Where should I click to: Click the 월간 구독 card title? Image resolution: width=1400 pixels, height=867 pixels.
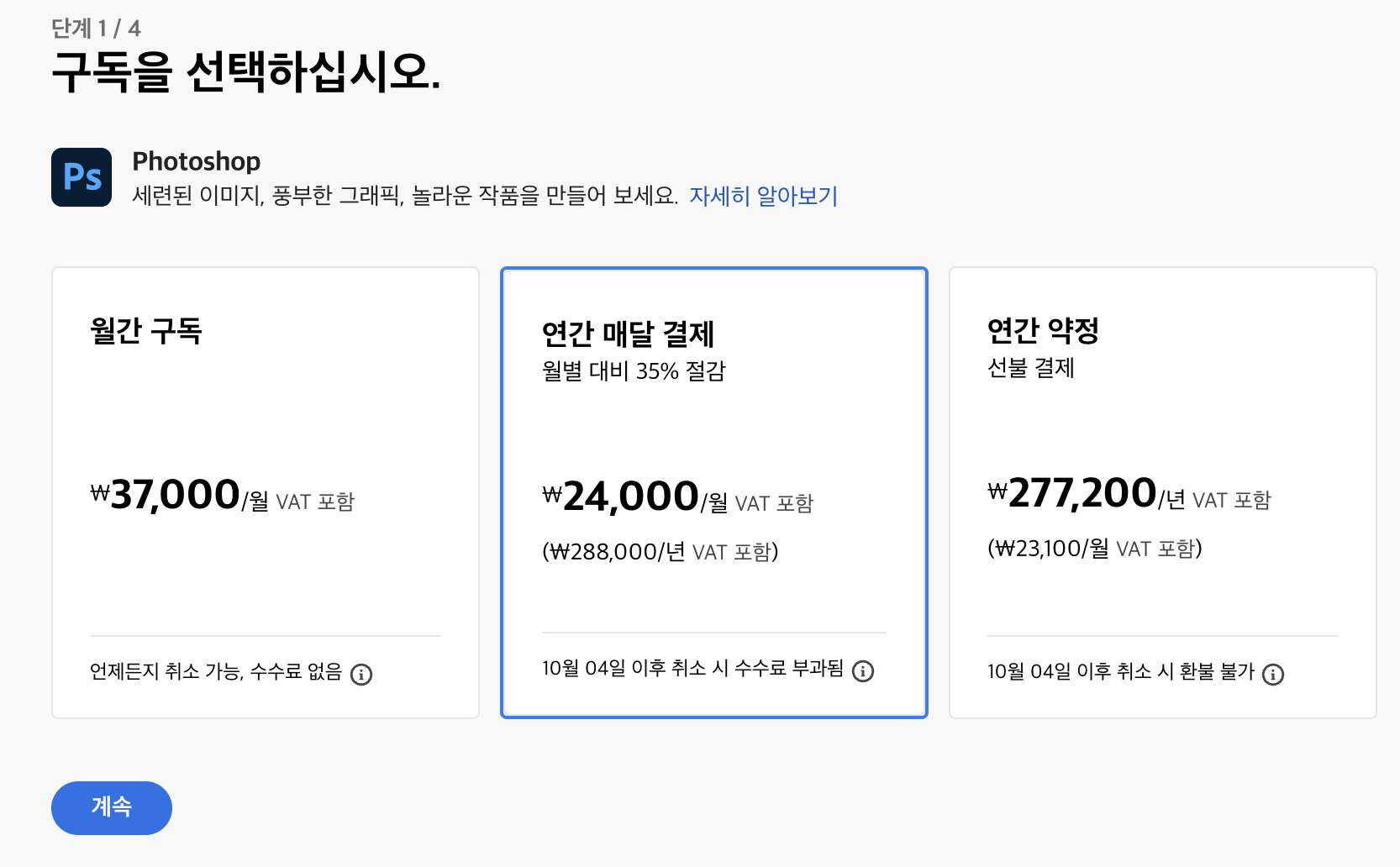tap(146, 331)
